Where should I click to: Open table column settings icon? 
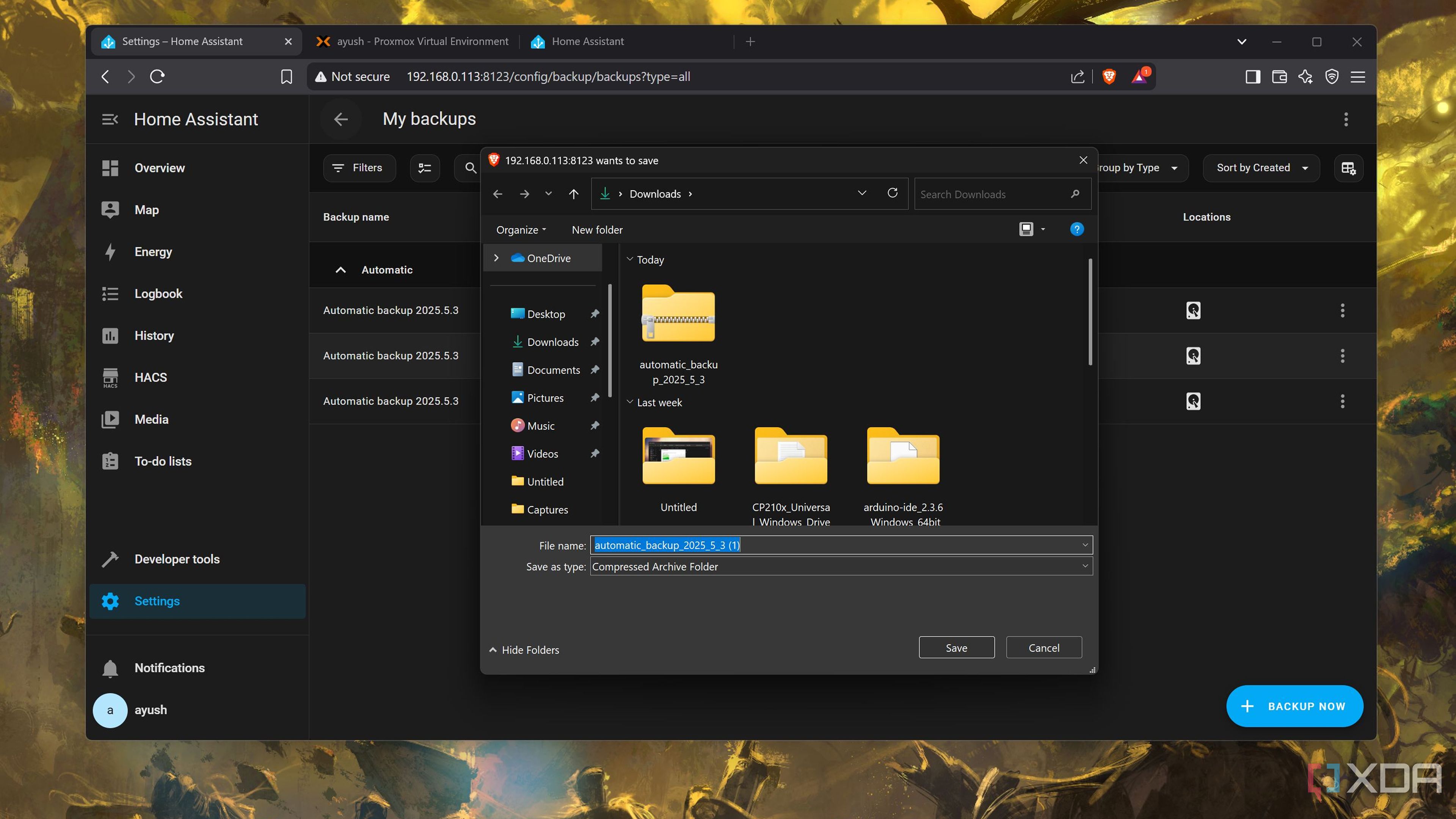(x=1349, y=168)
